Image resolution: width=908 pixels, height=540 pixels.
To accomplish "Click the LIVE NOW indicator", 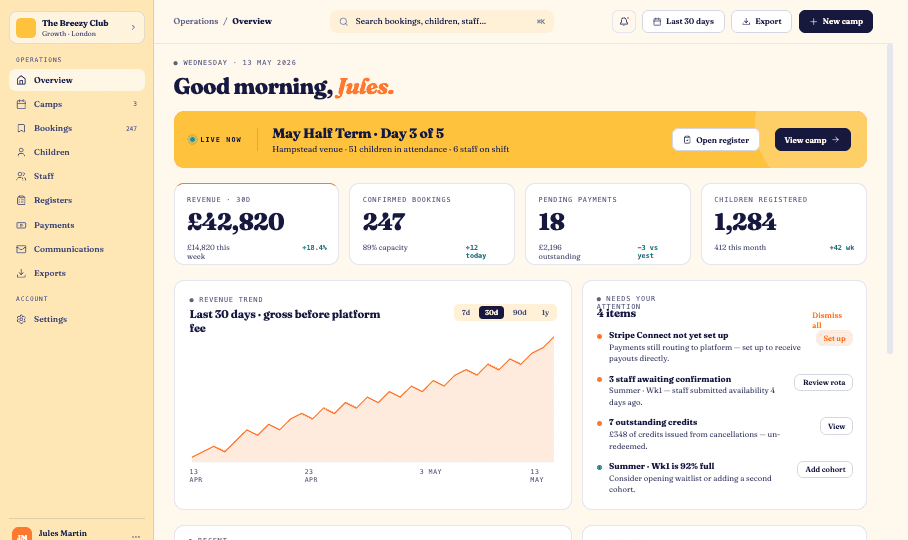I will click(x=214, y=139).
